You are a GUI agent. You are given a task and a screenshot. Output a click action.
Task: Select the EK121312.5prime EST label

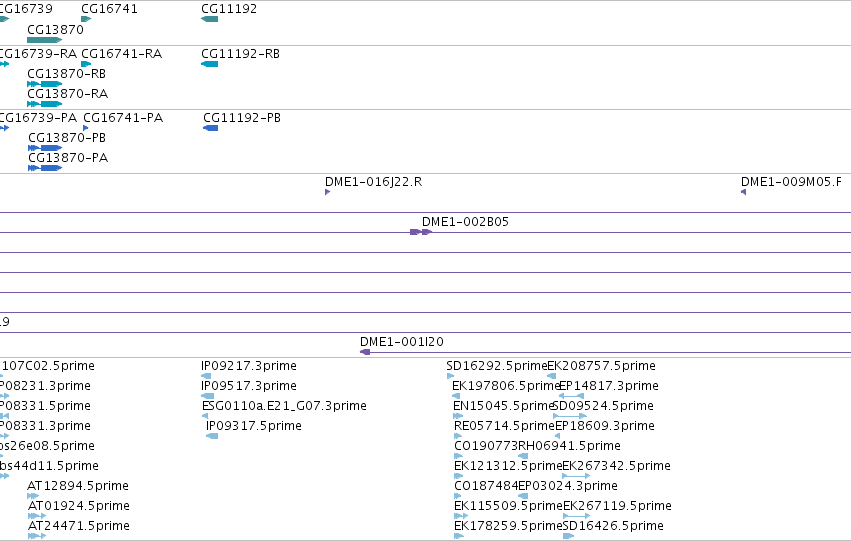coord(508,466)
